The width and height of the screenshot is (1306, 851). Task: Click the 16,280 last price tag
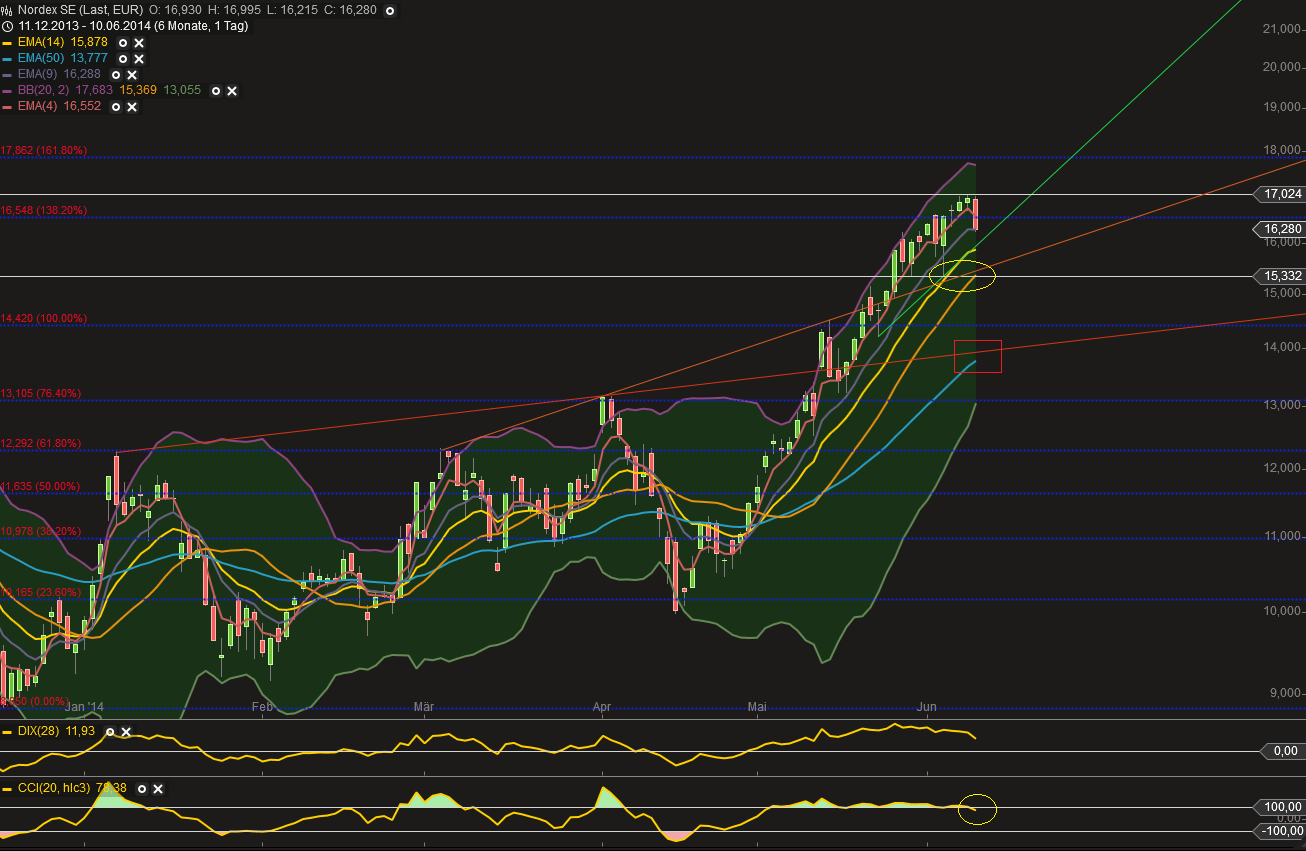coord(1281,229)
